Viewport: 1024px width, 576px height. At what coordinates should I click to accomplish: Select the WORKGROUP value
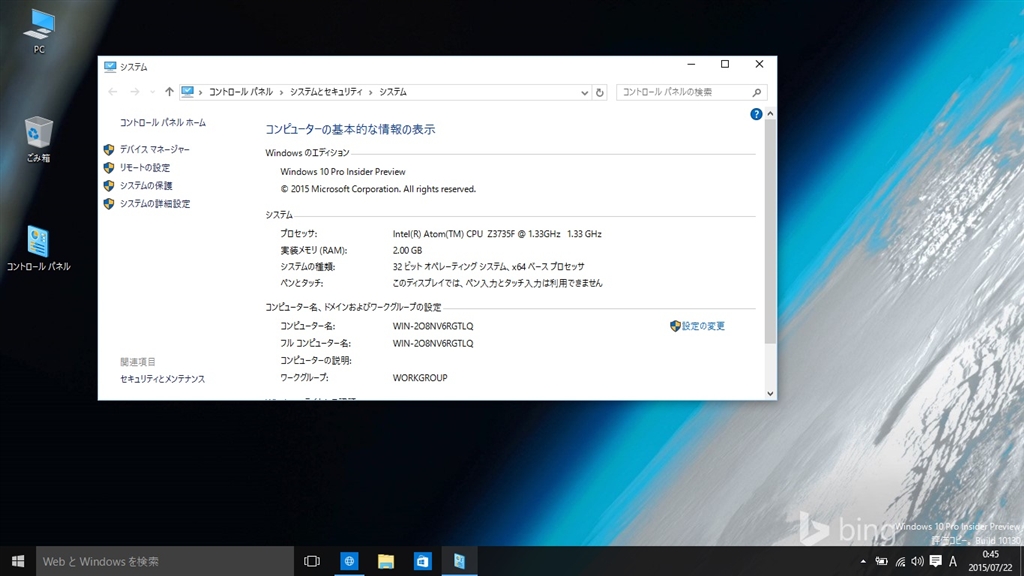pyautogui.click(x=420, y=377)
